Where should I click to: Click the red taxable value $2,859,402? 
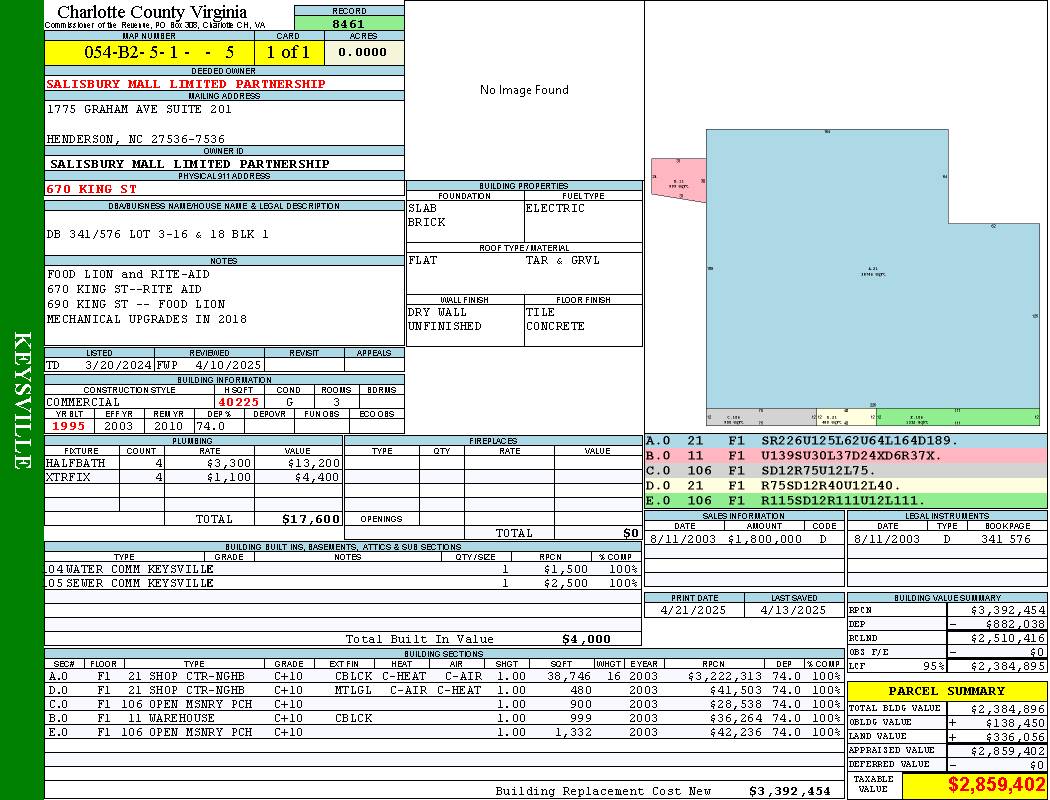[x=996, y=784]
